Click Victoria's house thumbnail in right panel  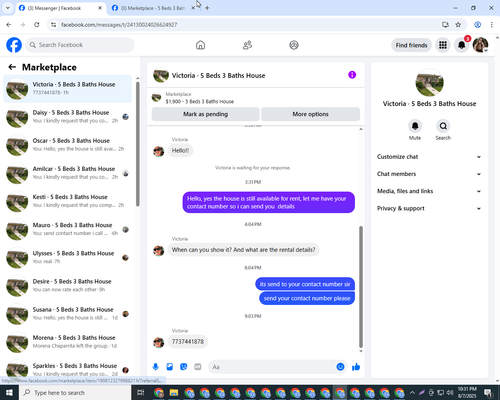pos(429,83)
